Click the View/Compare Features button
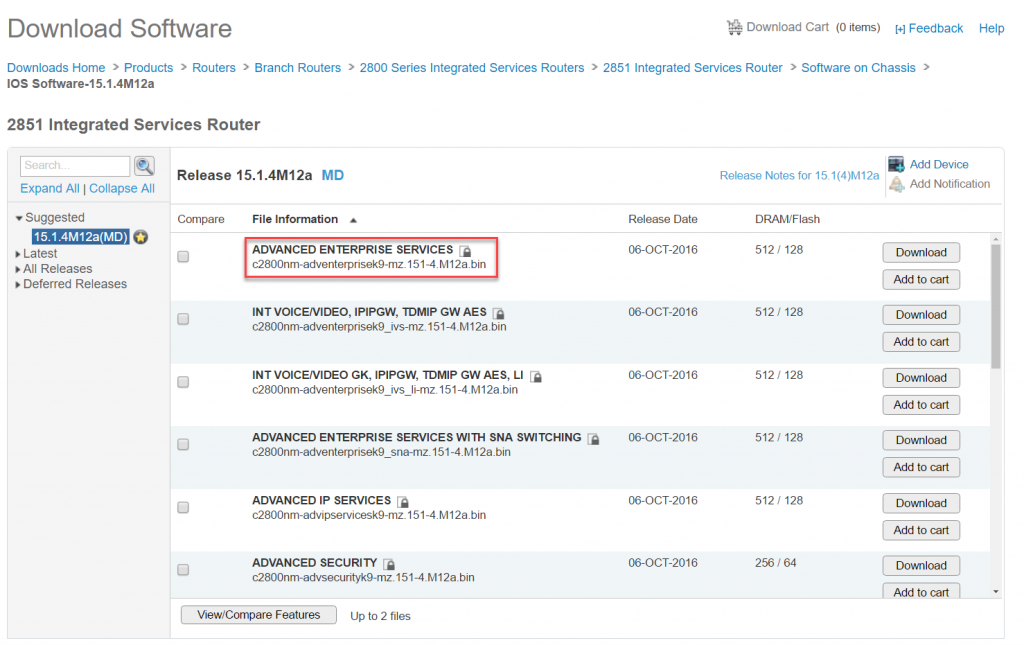Viewport: 1024px width, 645px height. [258, 614]
